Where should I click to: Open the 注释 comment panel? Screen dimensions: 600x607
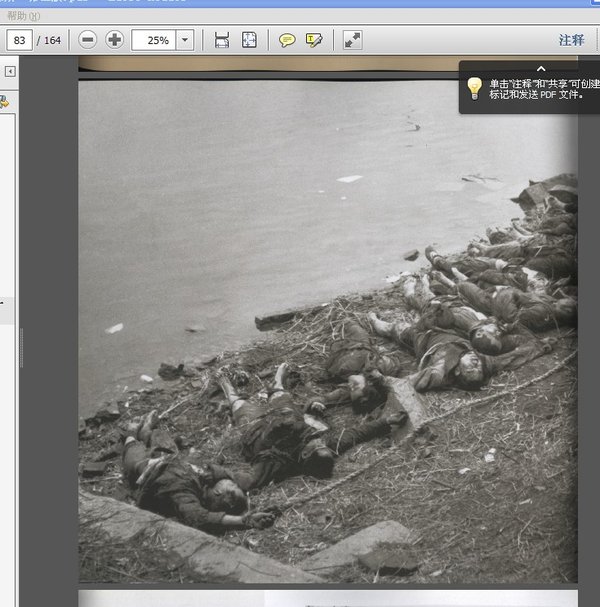pos(571,40)
